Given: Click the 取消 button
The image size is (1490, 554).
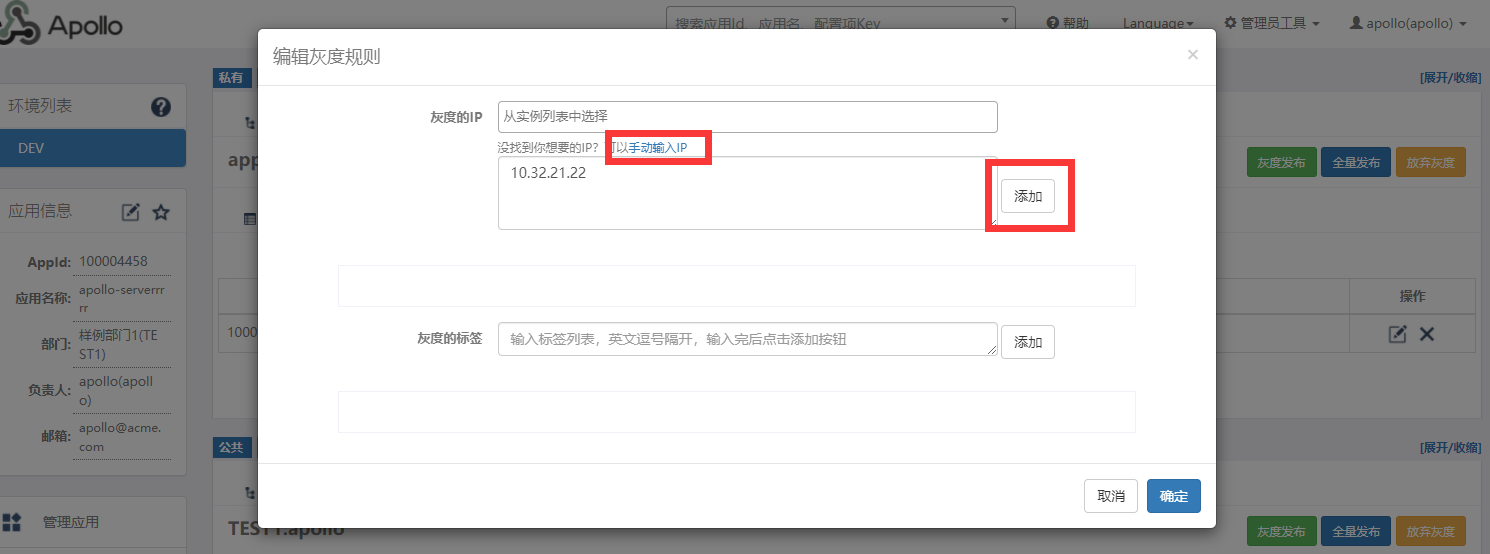Looking at the screenshot, I should click(1111, 496).
